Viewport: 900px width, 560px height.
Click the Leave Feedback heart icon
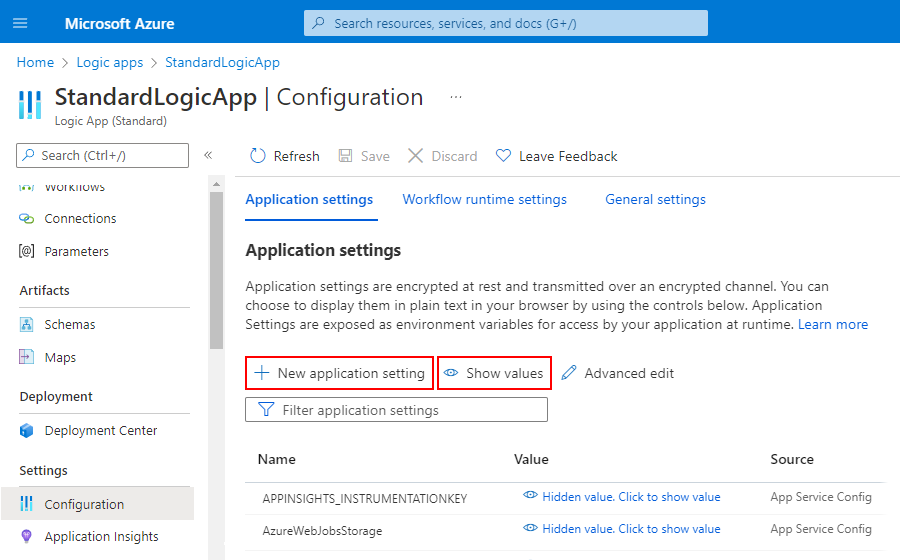[x=504, y=156]
